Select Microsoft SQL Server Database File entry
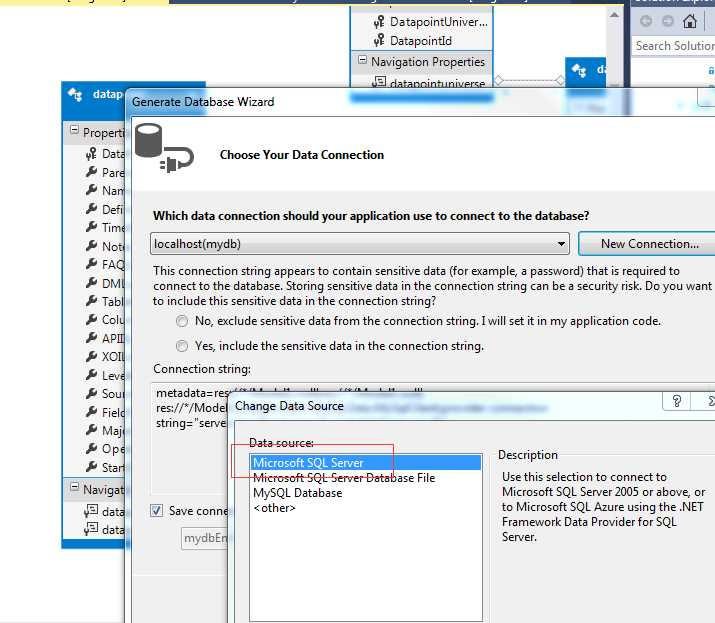Viewport: 715px width, 623px height. point(344,478)
